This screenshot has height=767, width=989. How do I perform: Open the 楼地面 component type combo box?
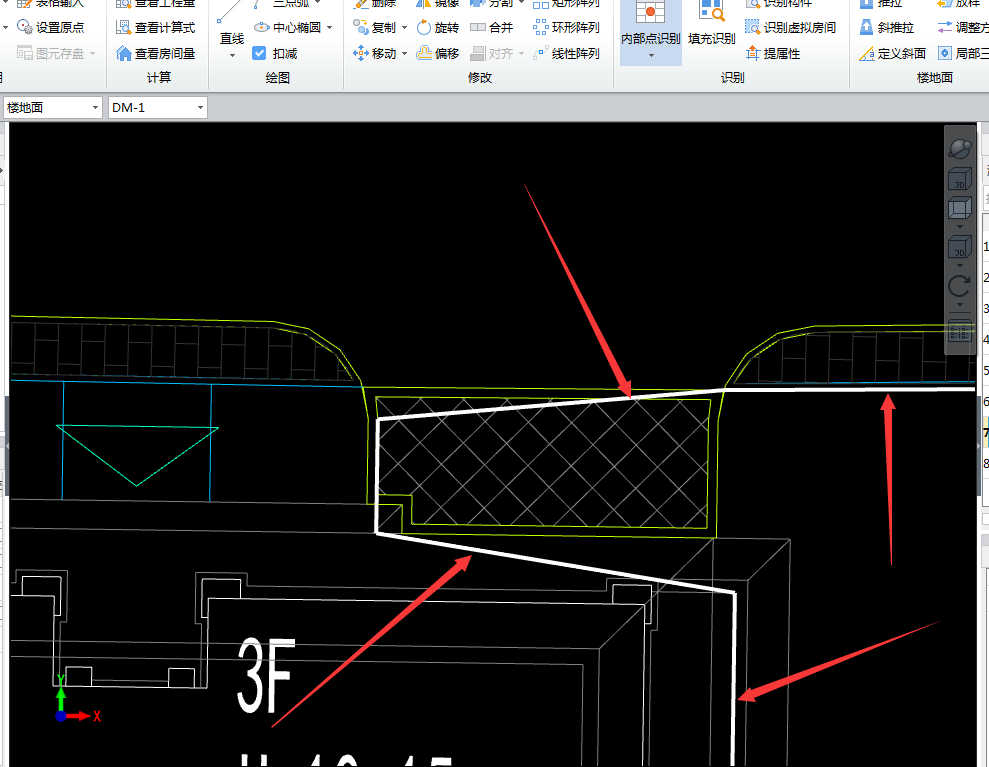point(52,108)
